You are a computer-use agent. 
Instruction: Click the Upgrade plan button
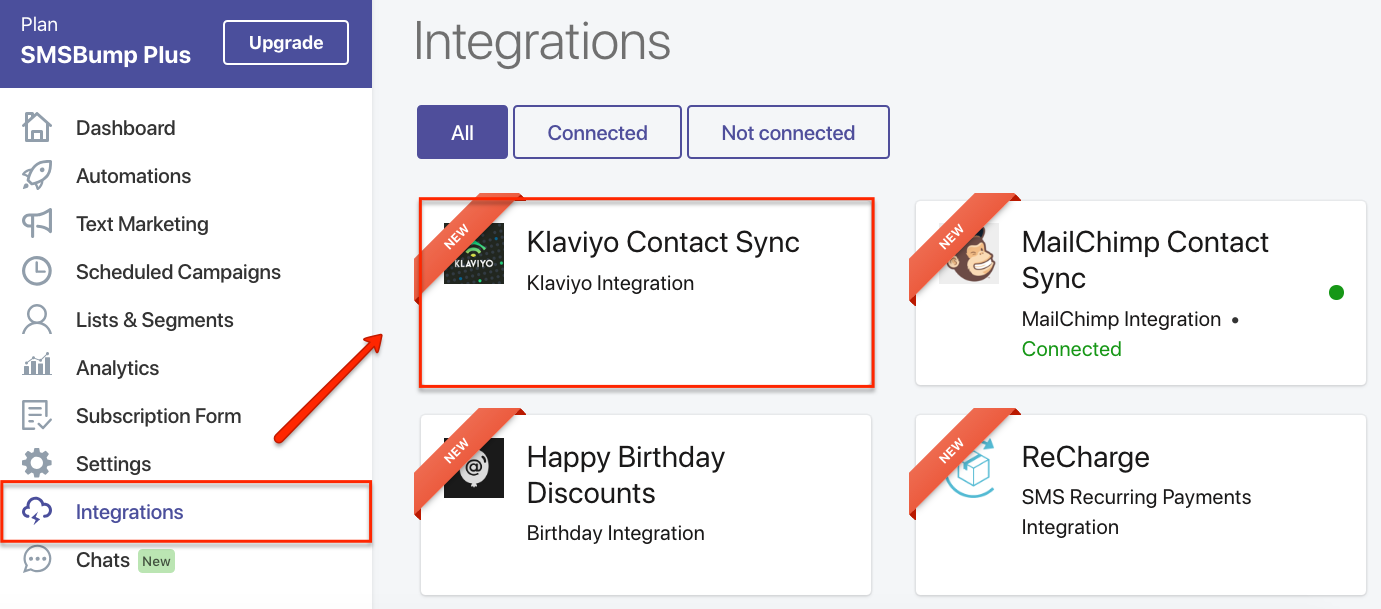click(286, 43)
